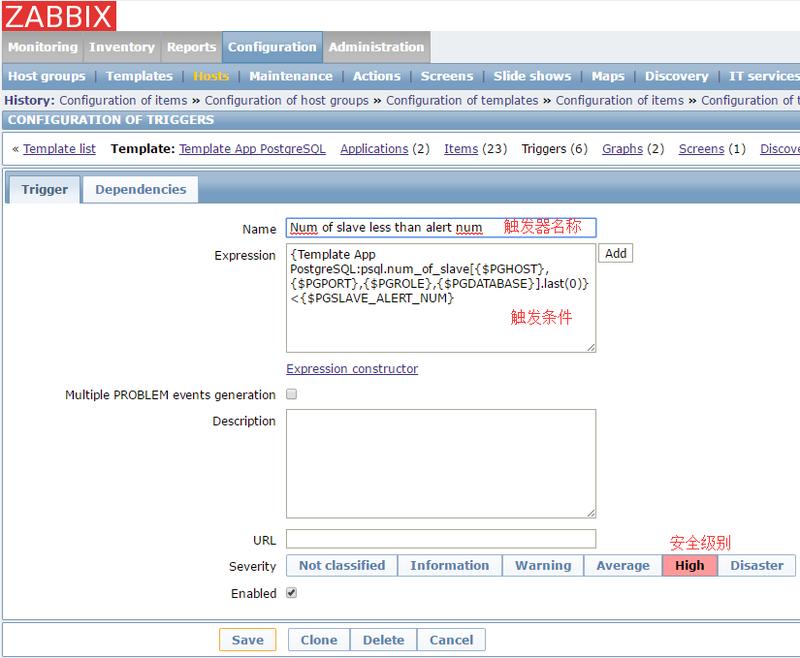Click in the trigger Name field
The height and width of the screenshot is (658, 800).
[x=440, y=228]
